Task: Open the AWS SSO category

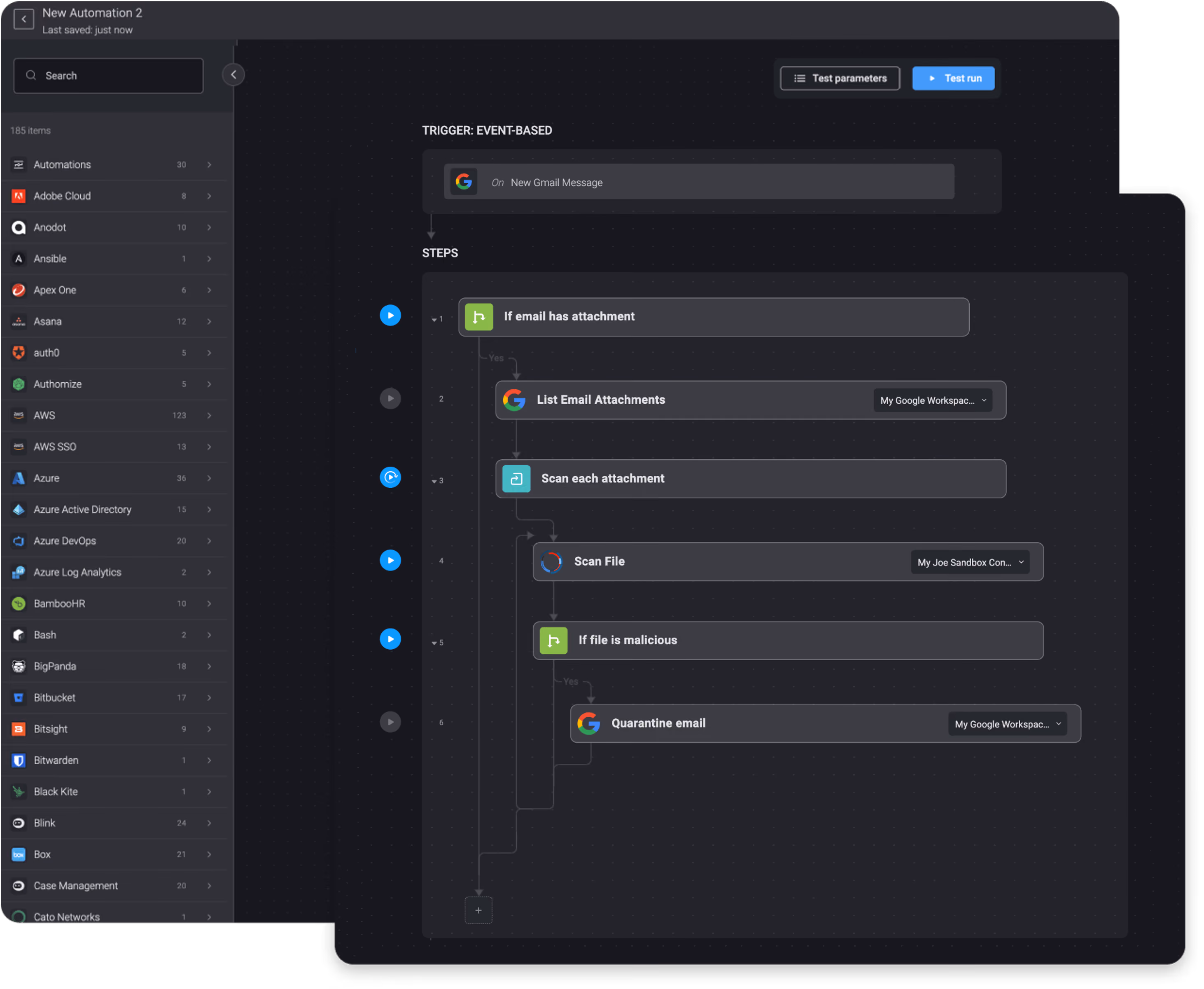Action: click(x=114, y=447)
